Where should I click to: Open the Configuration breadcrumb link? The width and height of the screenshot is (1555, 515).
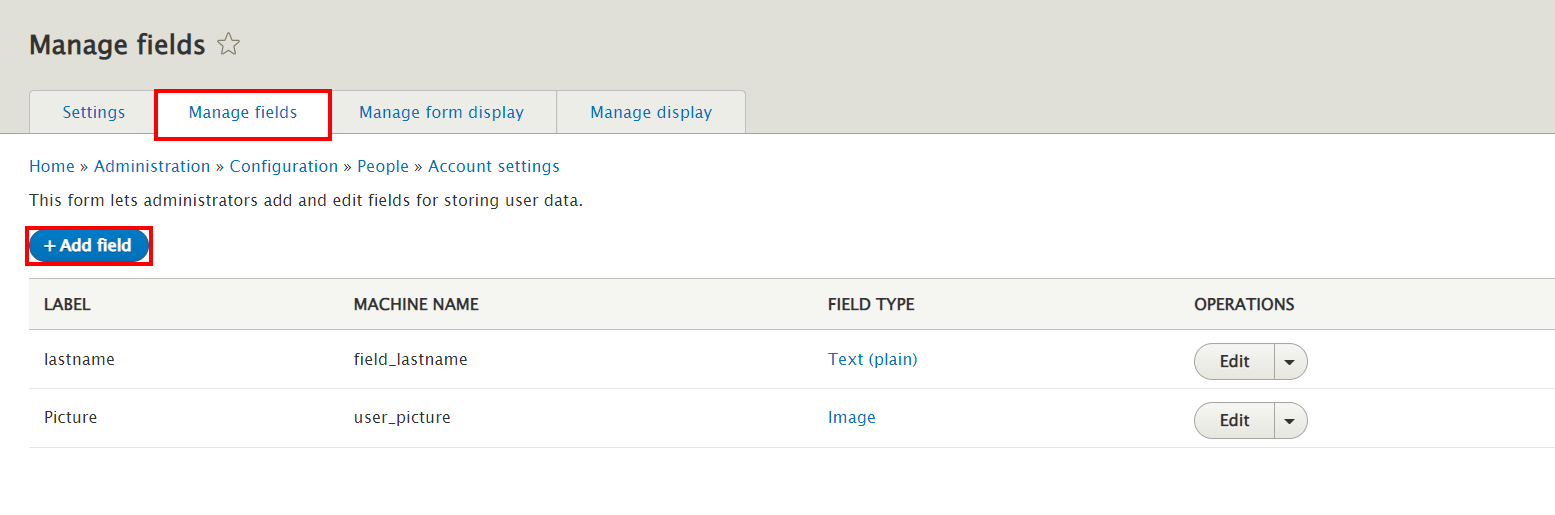pos(284,166)
